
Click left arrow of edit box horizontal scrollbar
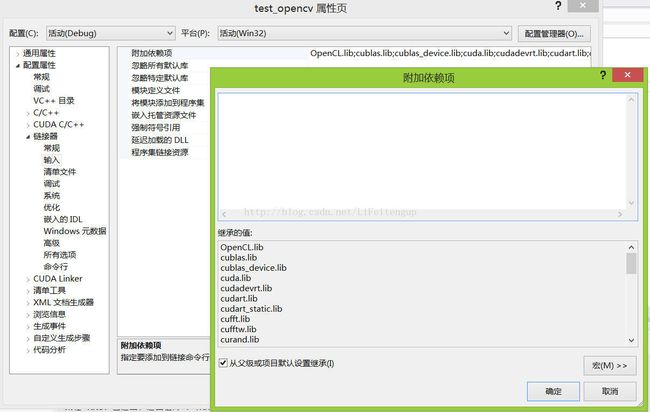pyautogui.click(x=224, y=213)
